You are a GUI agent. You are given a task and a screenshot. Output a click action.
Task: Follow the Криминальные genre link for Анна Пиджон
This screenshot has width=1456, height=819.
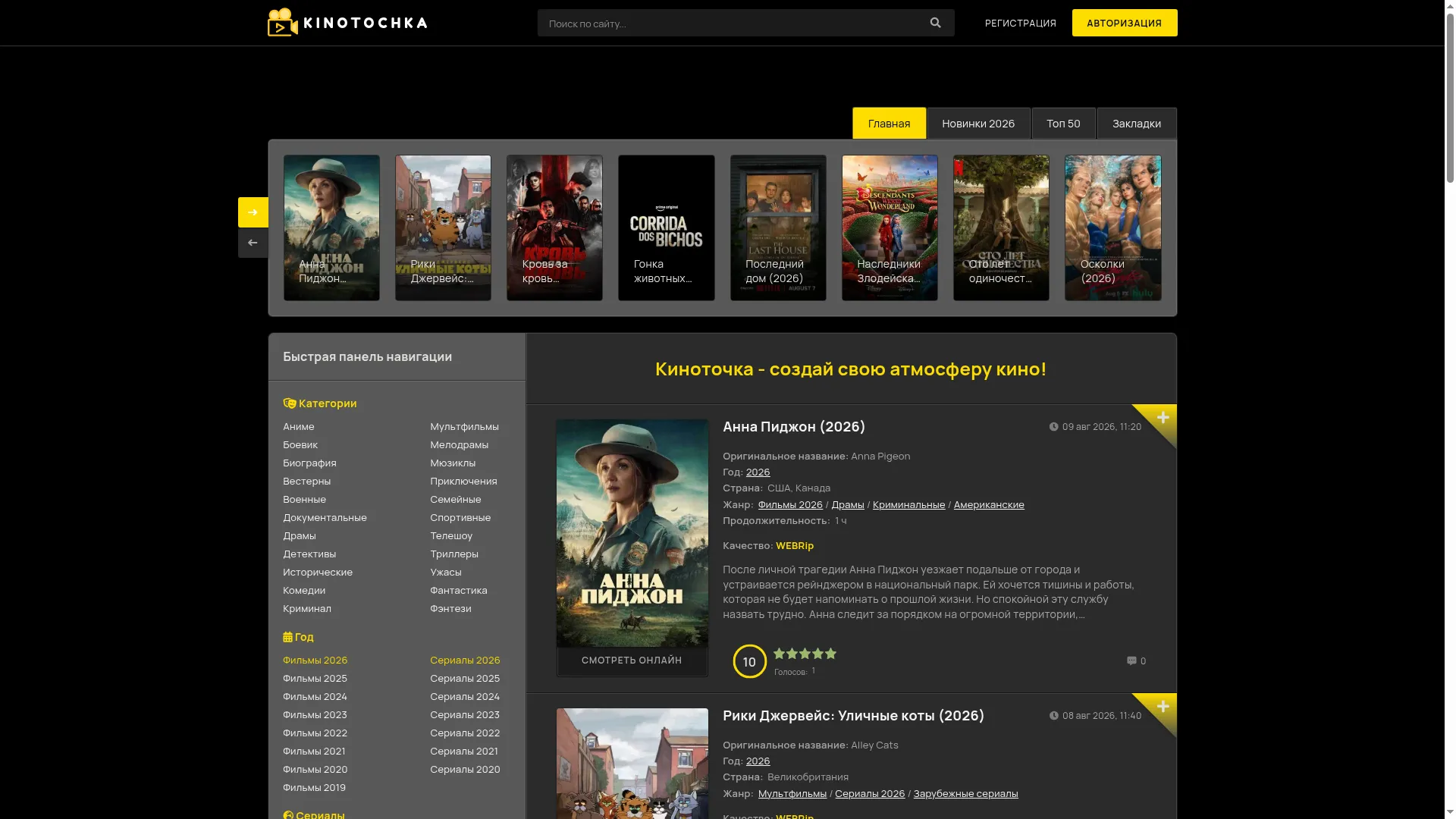[x=908, y=504]
